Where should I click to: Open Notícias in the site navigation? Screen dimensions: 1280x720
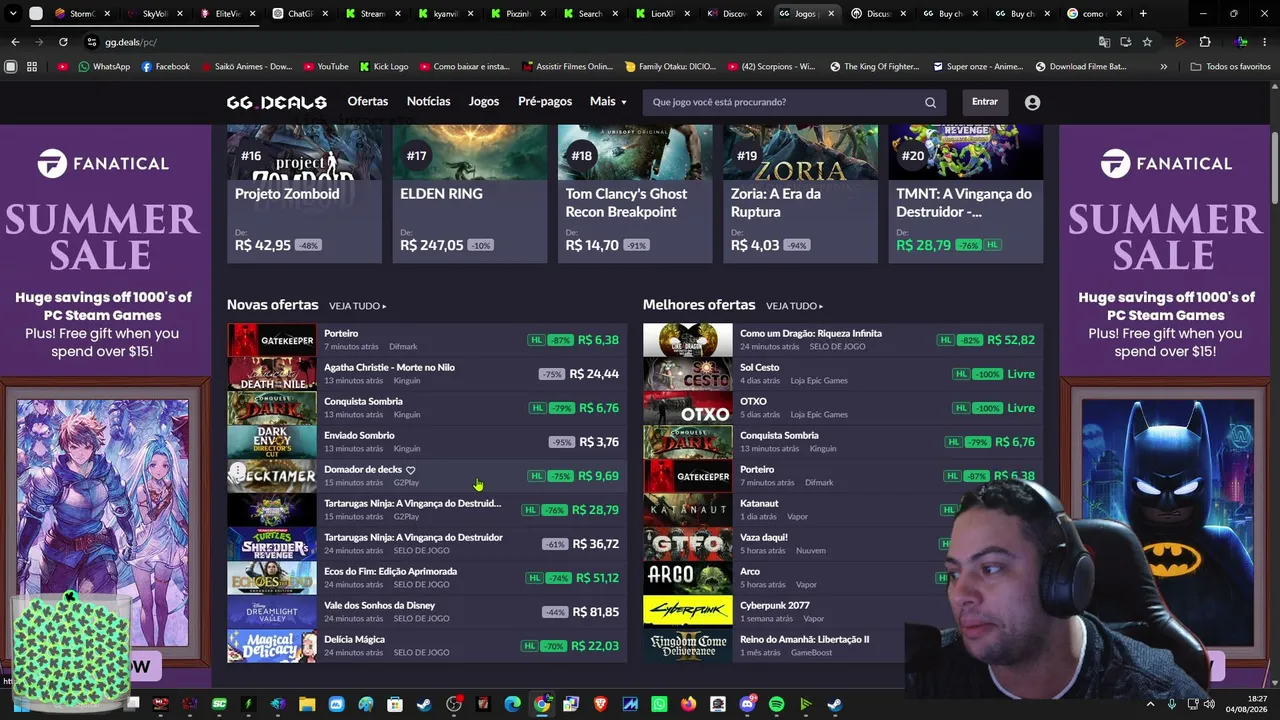click(x=428, y=102)
